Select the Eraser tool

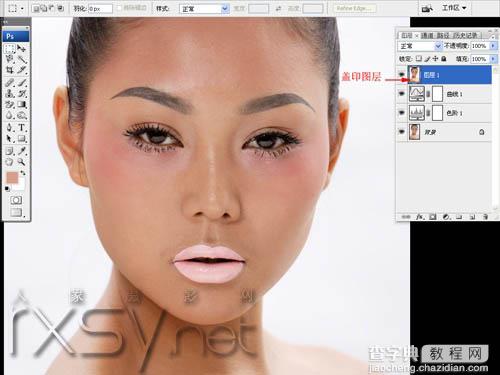10,104
